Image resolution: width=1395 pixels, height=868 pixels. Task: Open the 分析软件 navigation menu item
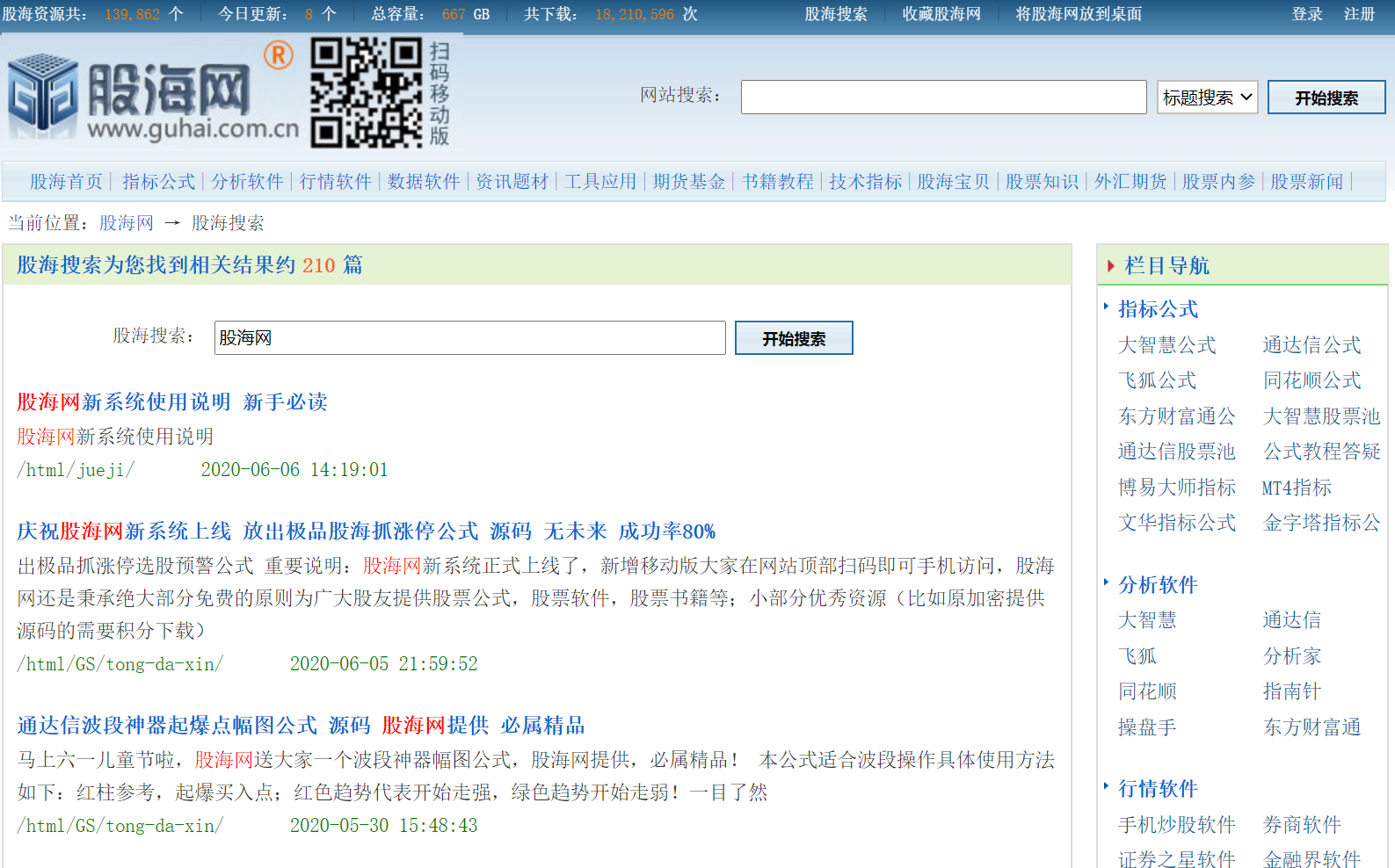[x=247, y=182]
